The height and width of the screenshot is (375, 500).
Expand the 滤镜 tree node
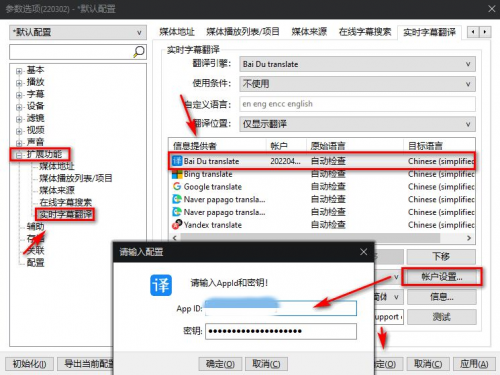[x=19, y=119]
